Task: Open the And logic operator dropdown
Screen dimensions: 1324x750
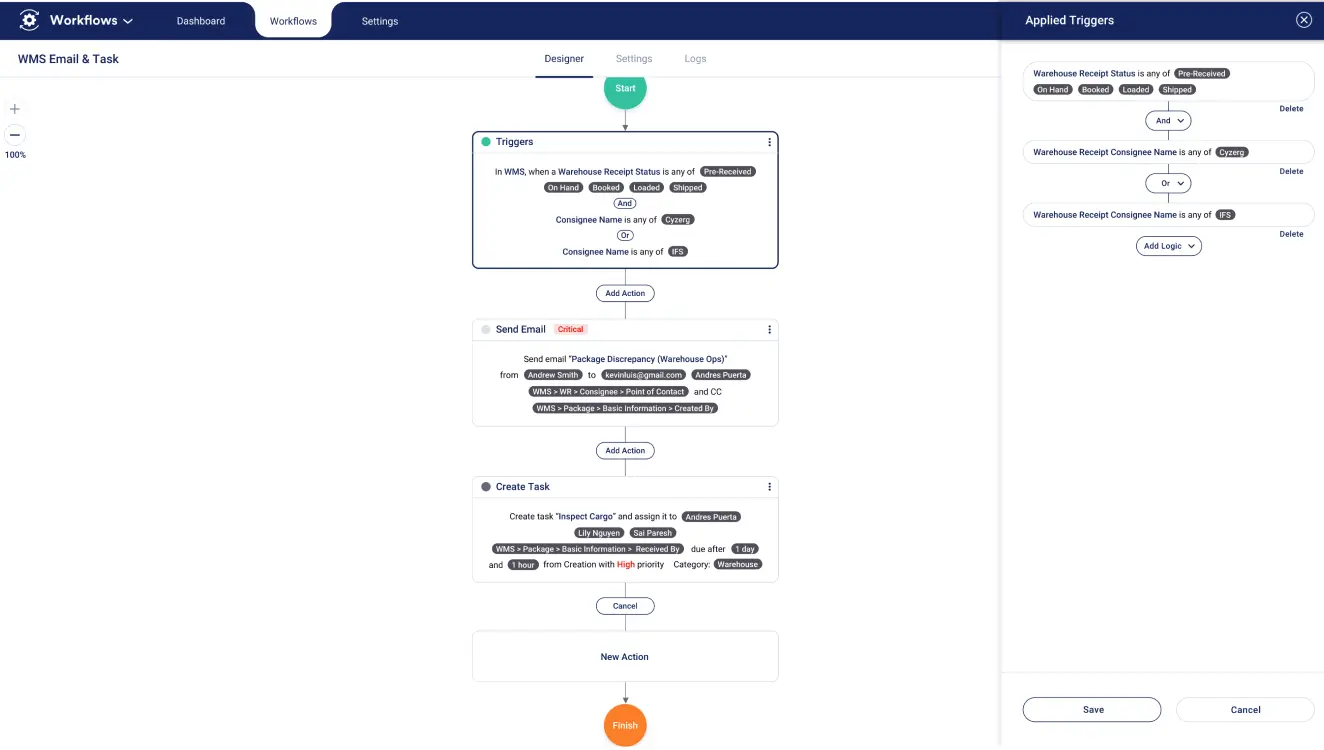Action: 1168,120
